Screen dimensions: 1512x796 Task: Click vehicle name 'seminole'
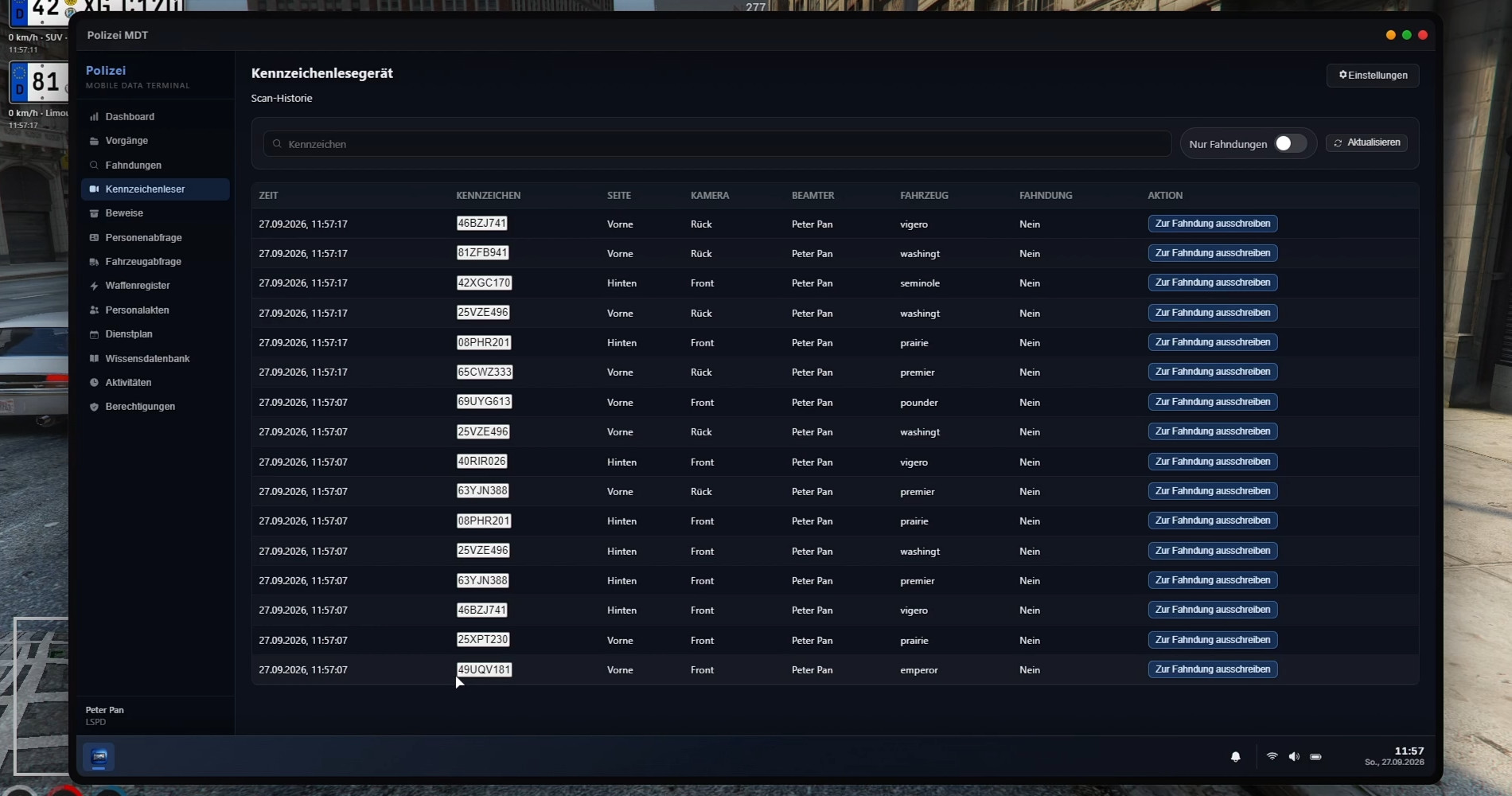tap(920, 283)
